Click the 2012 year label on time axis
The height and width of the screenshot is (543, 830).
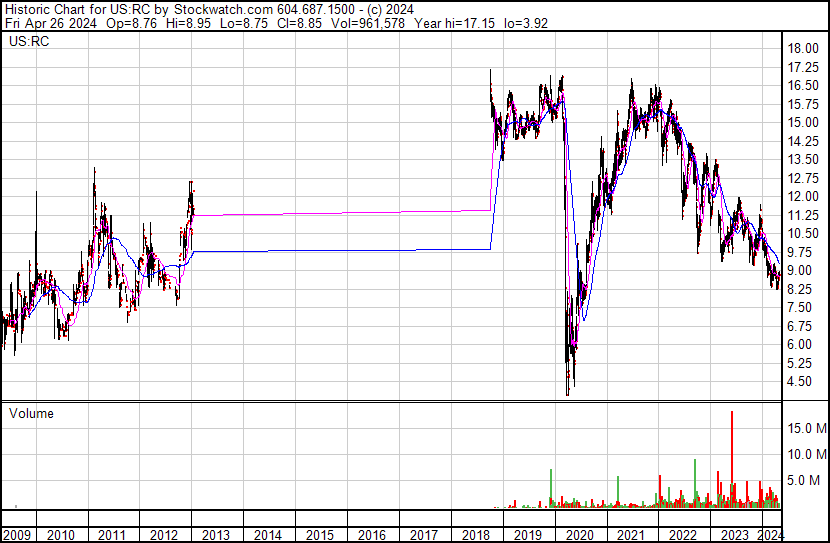164,535
